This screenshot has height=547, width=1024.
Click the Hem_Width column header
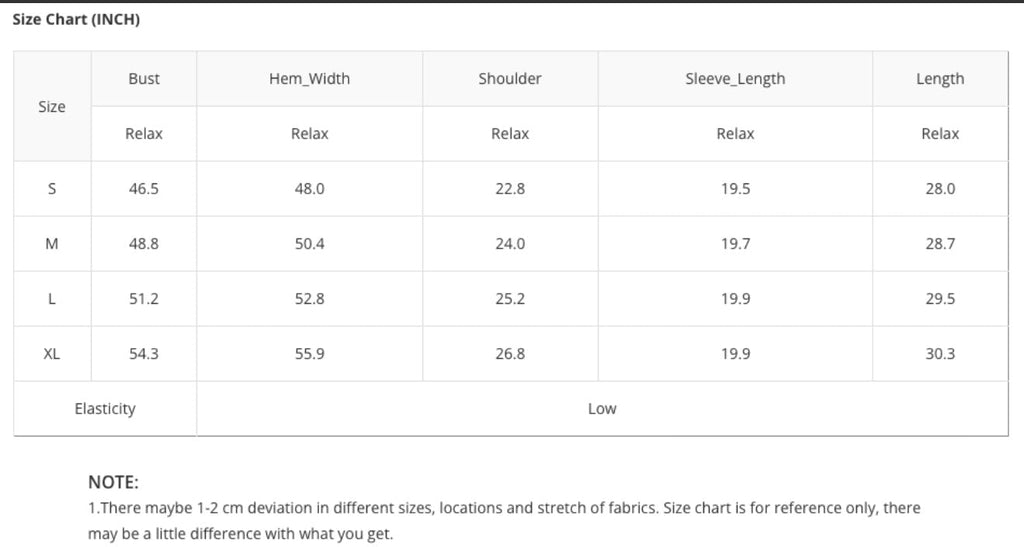click(309, 79)
